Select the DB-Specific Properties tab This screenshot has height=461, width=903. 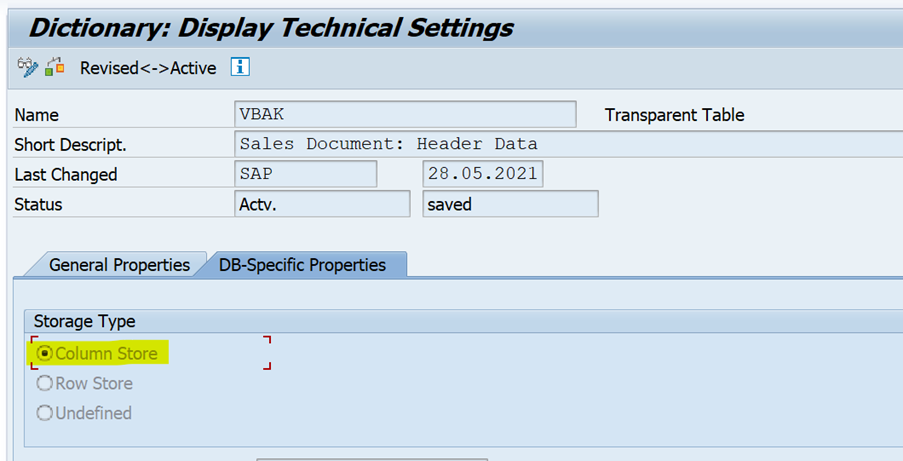click(302, 265)
